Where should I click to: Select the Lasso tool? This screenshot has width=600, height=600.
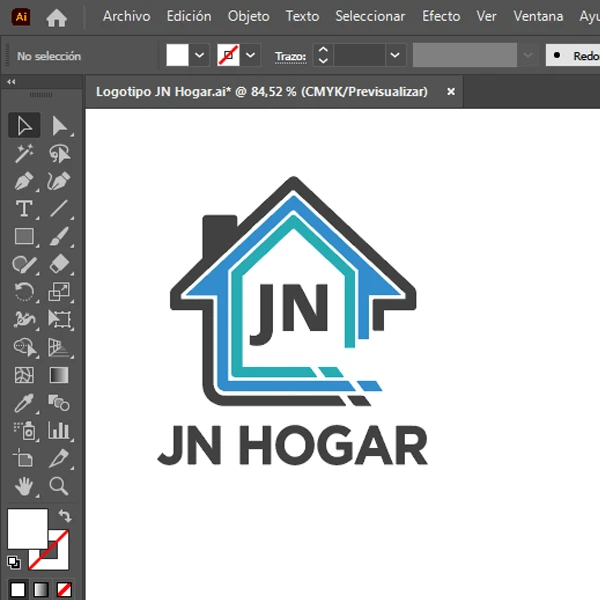[59, 153]
